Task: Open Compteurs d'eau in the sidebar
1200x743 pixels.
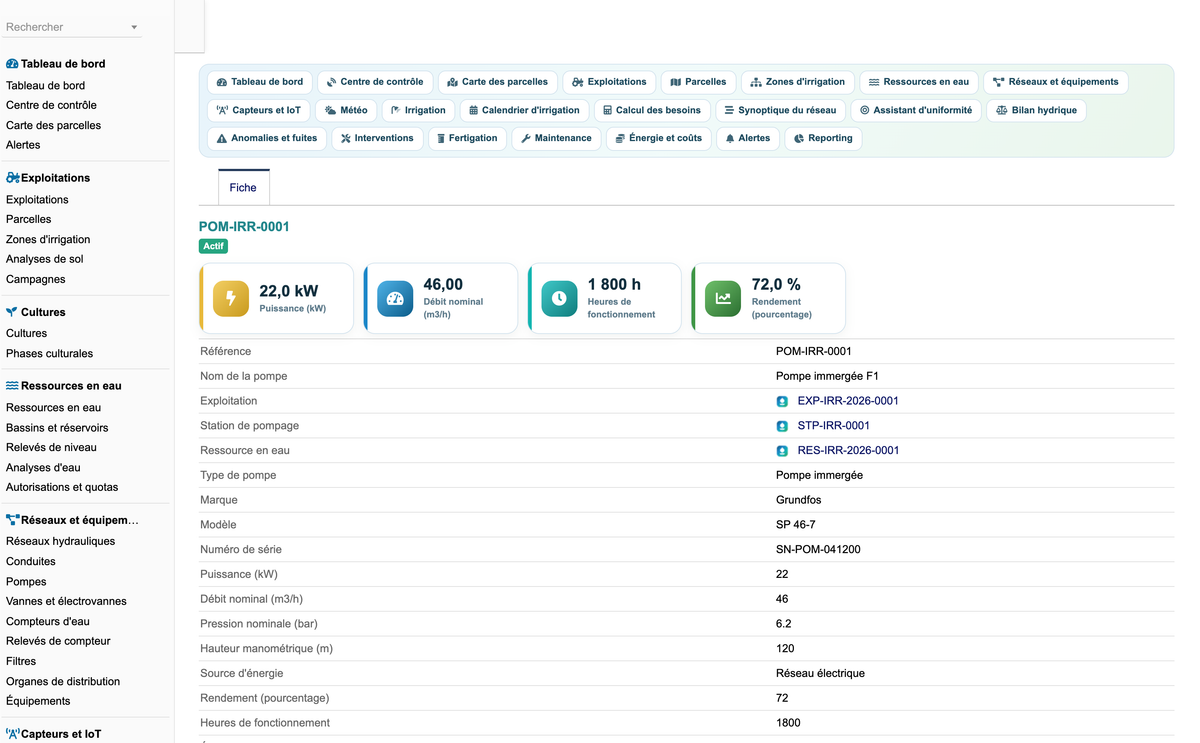Action: (x=48, y=622)
